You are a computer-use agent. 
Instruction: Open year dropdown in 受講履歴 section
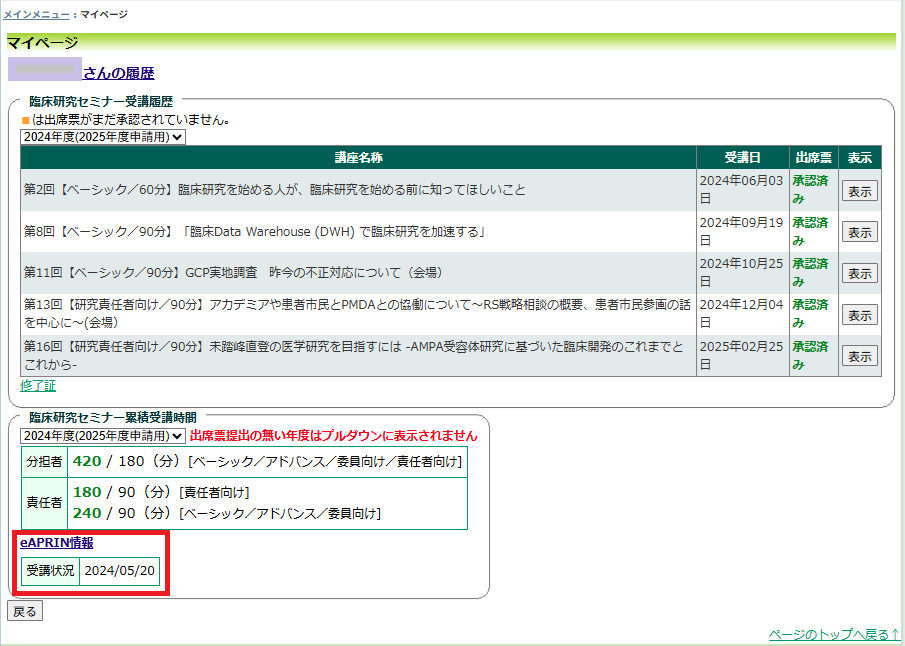tap(103, 137)
